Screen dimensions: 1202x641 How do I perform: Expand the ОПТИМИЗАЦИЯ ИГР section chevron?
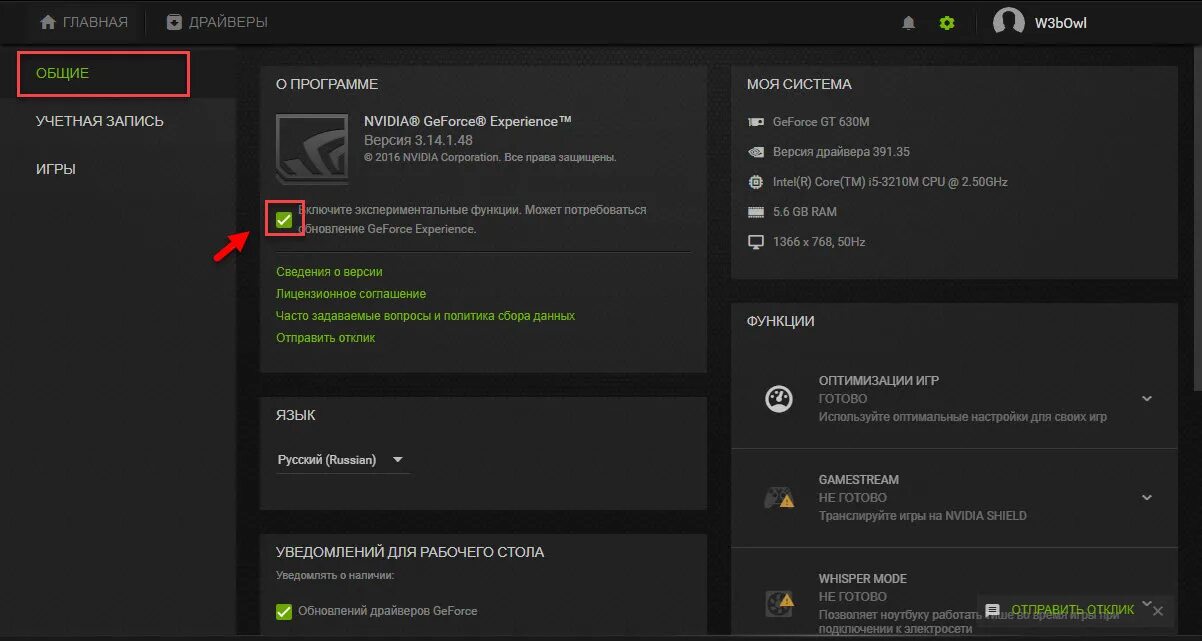[1147, 398]
